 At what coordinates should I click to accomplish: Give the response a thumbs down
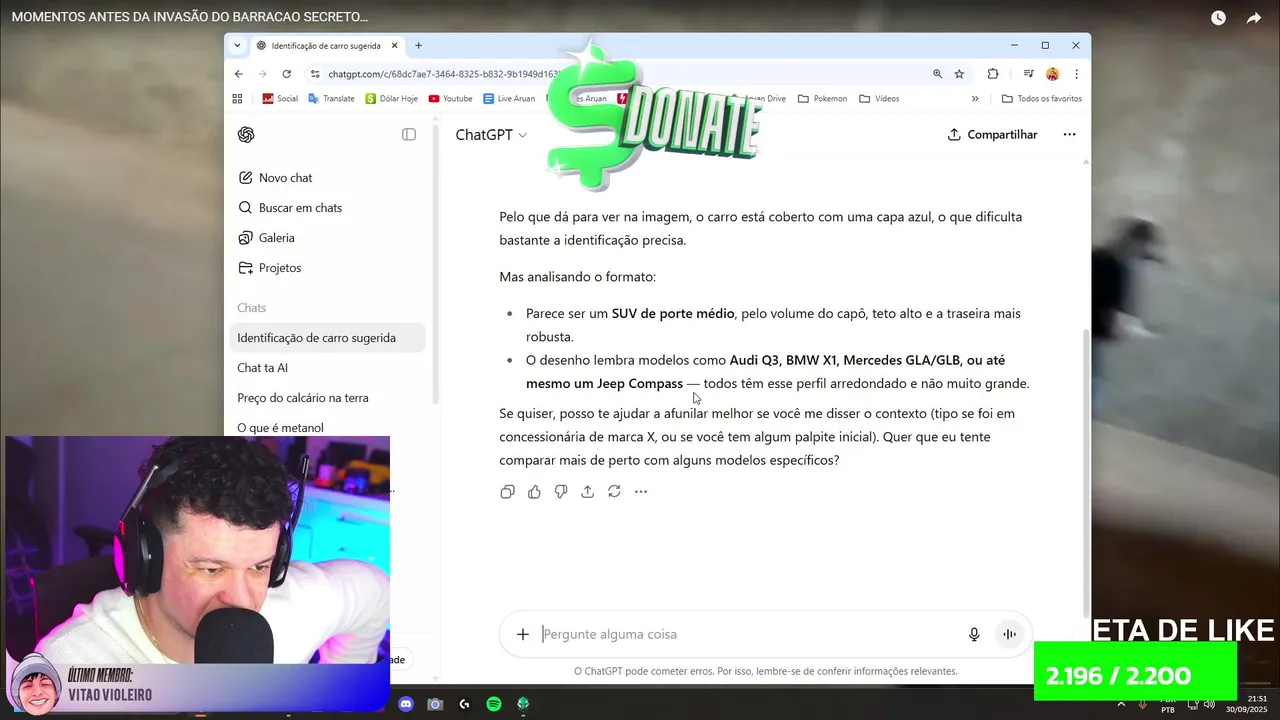coord(561,492)
